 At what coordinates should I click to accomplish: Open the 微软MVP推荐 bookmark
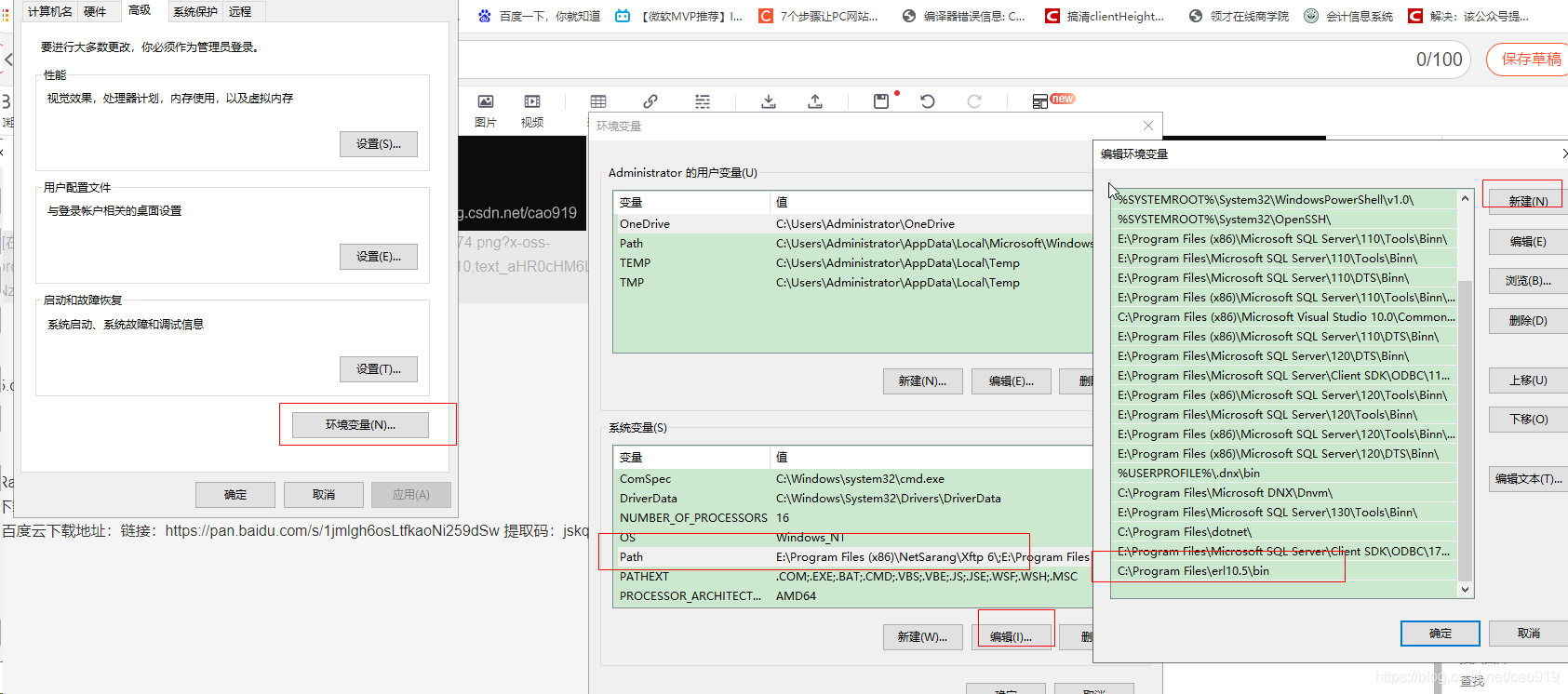pos(679,16)
